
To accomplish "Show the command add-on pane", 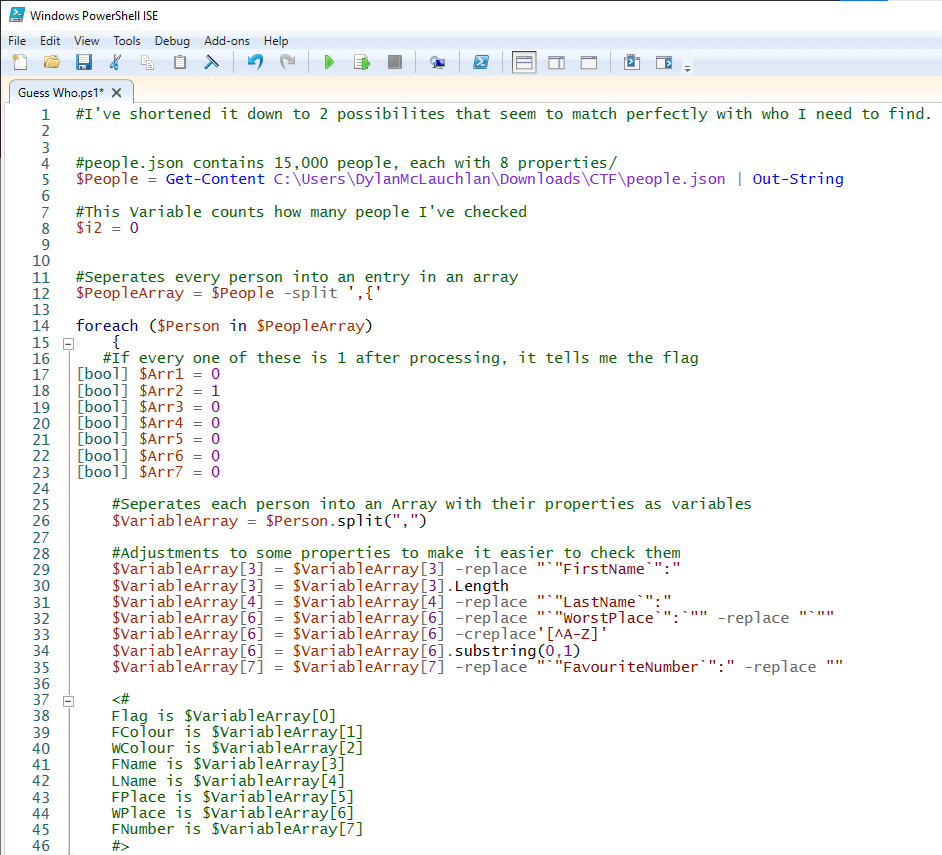I will pyautogui.click(x=664, y=62).
